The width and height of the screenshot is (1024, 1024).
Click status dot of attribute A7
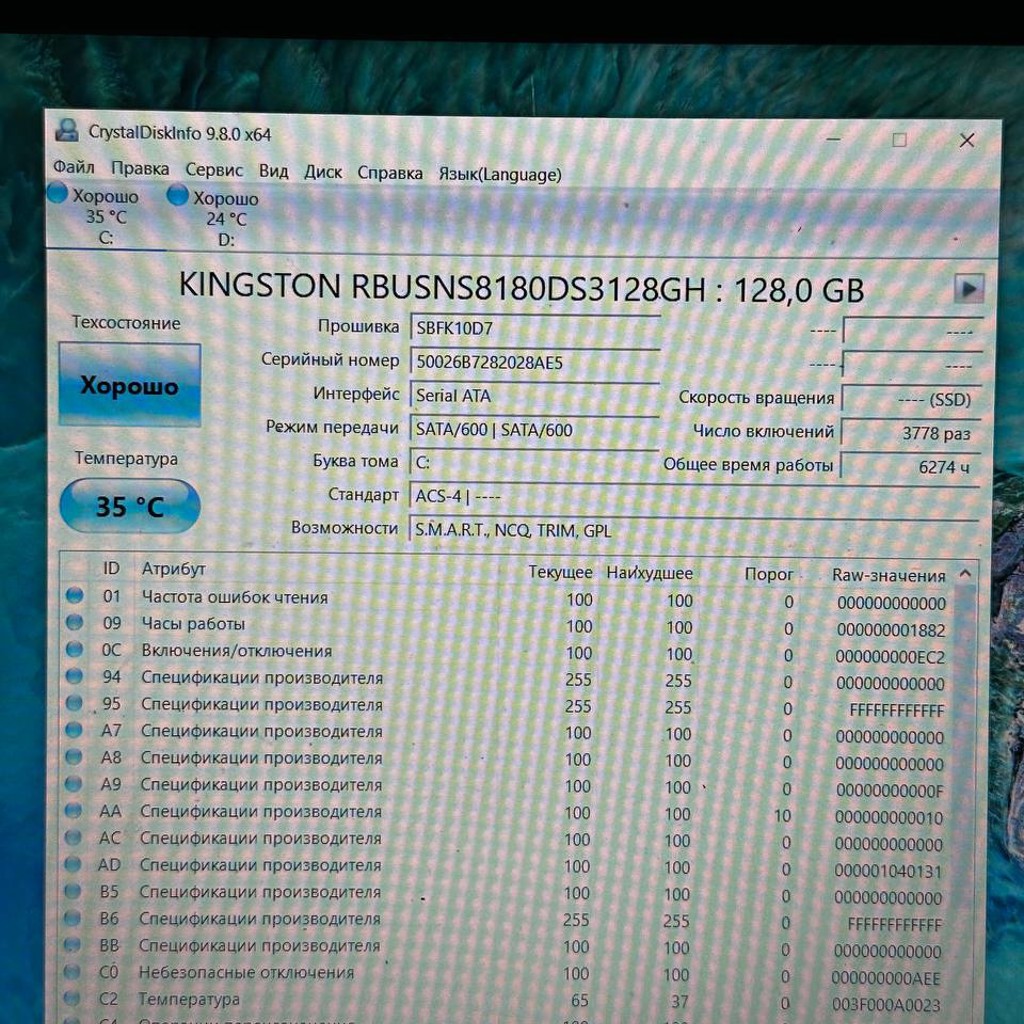pos(74,729)
